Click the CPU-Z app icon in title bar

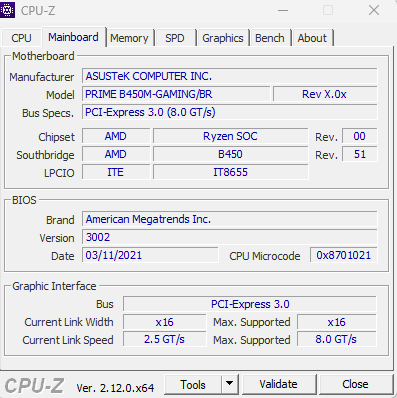point(7,10)
